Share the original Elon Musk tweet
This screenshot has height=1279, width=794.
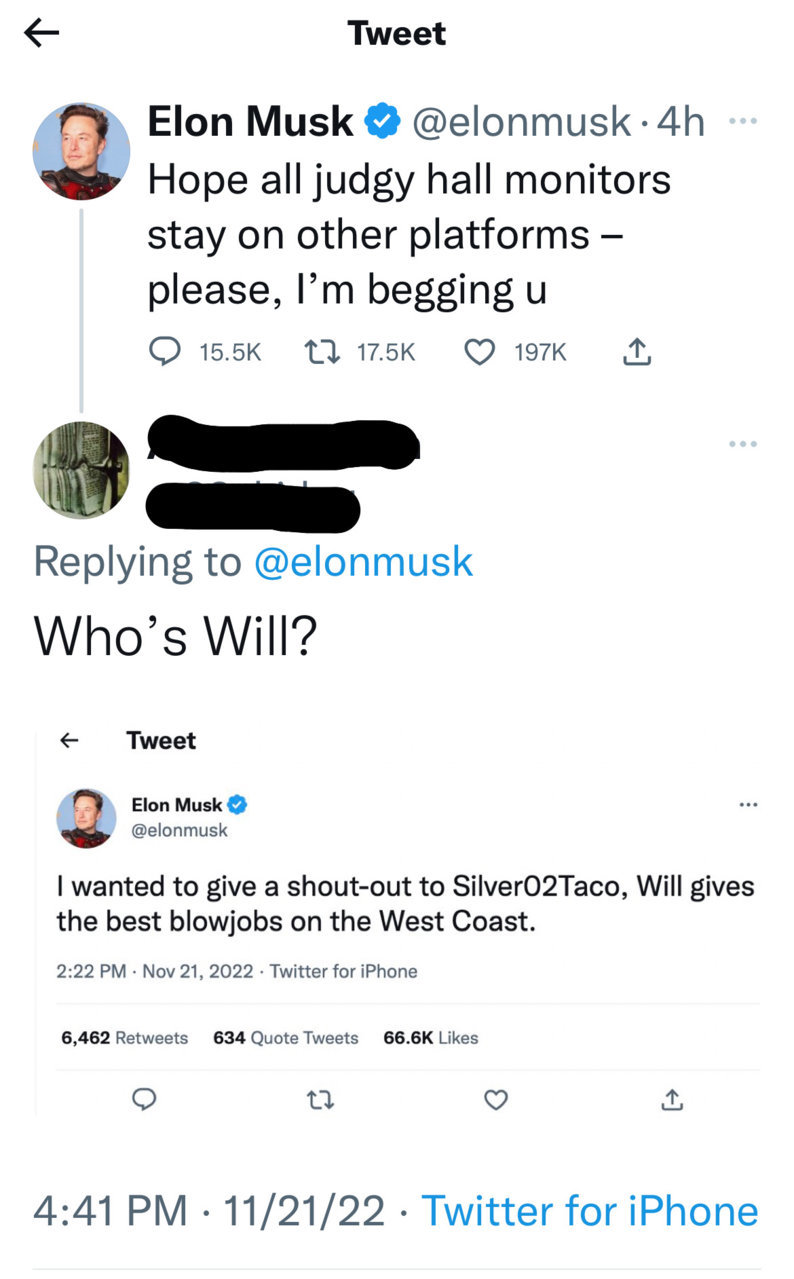[637, 351]
